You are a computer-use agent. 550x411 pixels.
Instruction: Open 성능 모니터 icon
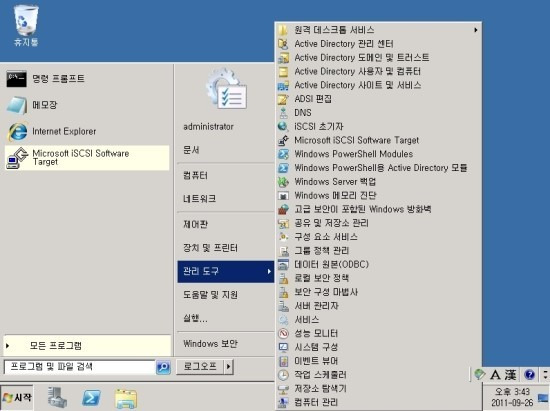pyautogui.click(x=283, y=333)
